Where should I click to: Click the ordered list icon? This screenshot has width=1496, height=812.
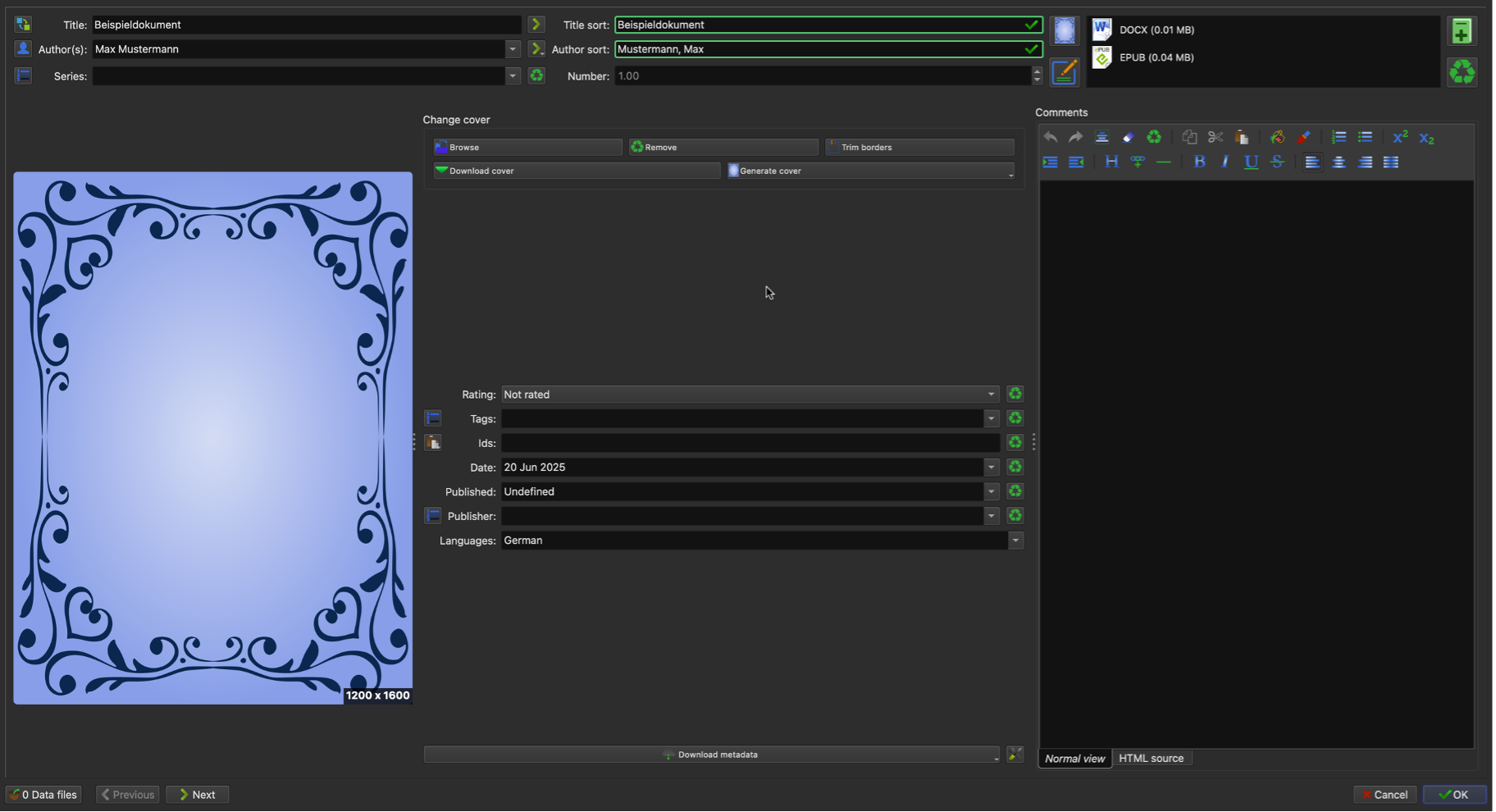point(1339,138)
